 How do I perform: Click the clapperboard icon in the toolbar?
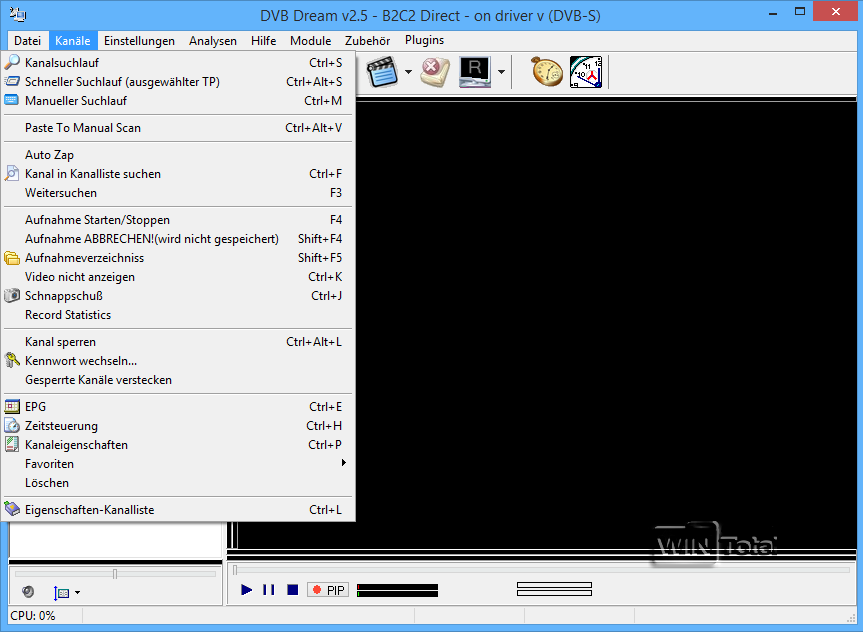382,72
